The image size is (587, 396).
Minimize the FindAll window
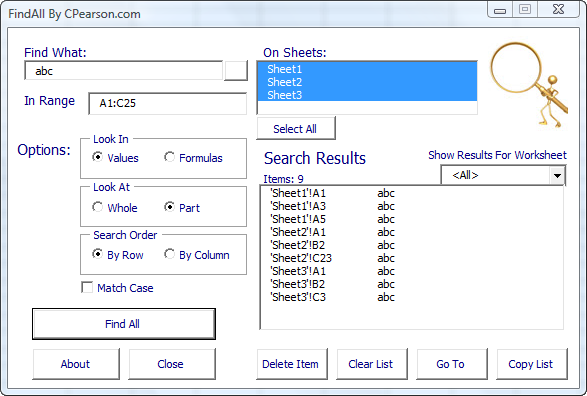click(500, 10)
